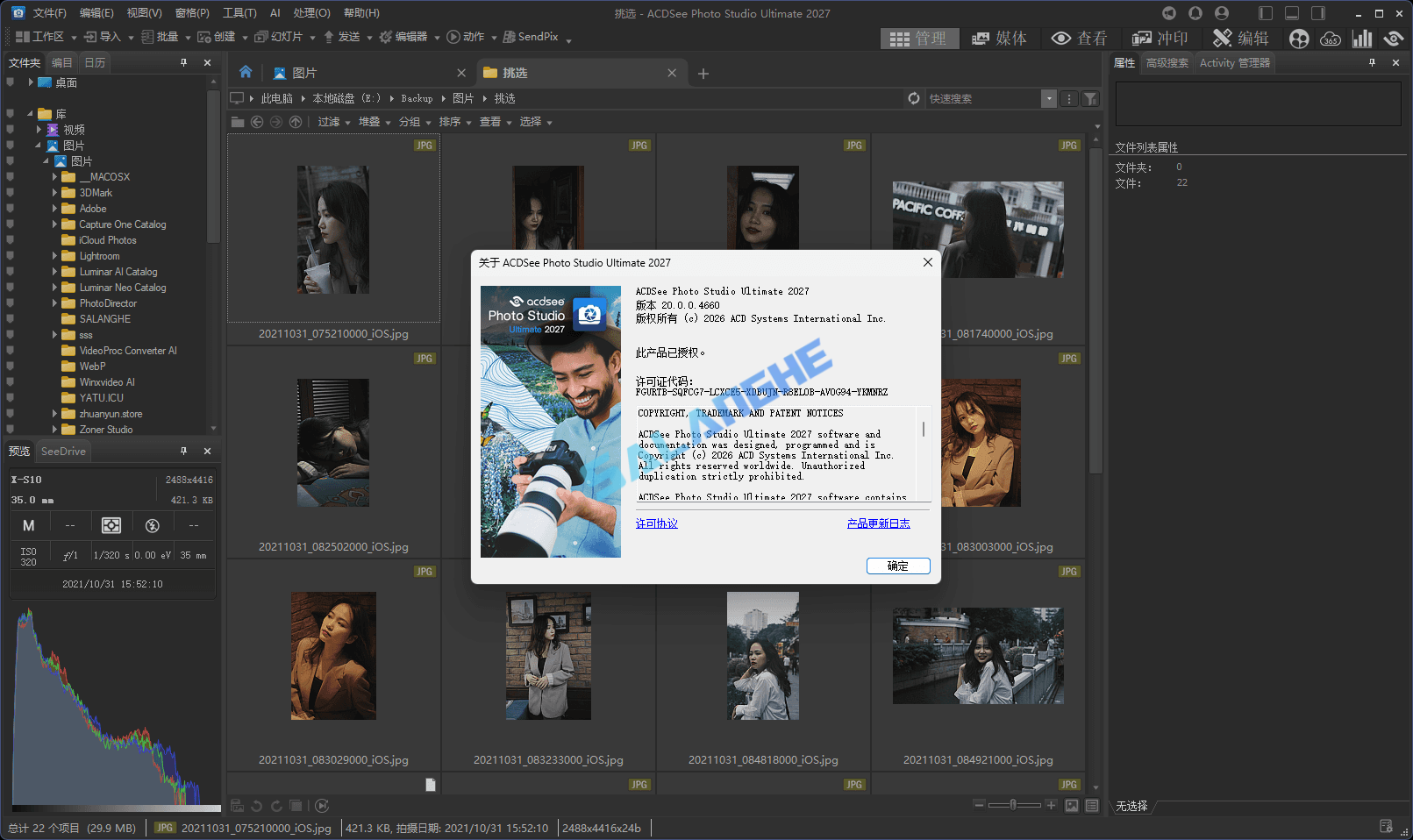Screen dimensions: 1413x840
Task: Click the rotate right icon in bottom toolbar
Action: point(276,806)
